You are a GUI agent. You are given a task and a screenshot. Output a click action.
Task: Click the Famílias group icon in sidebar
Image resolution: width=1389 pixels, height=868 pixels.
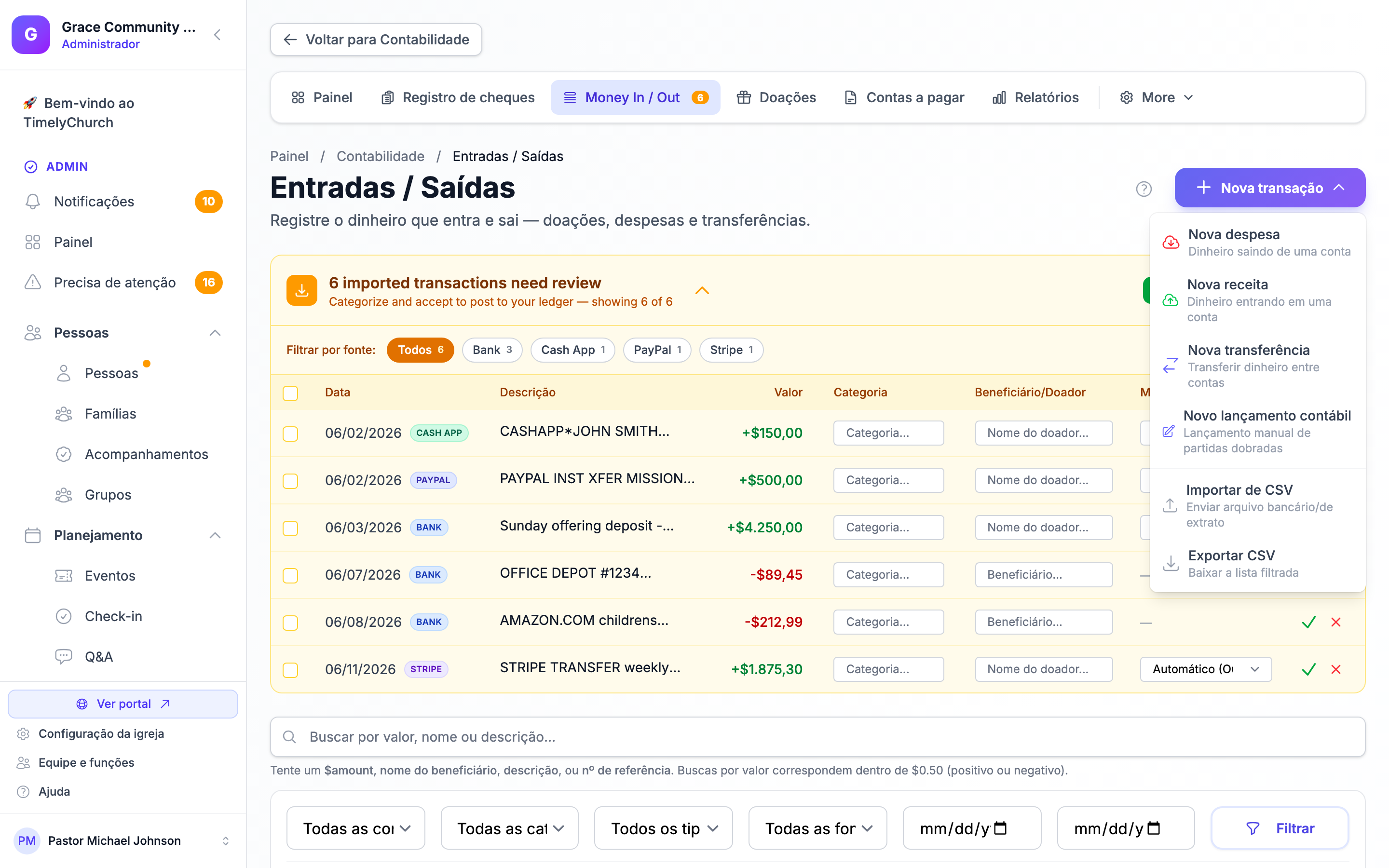(64, 414)
